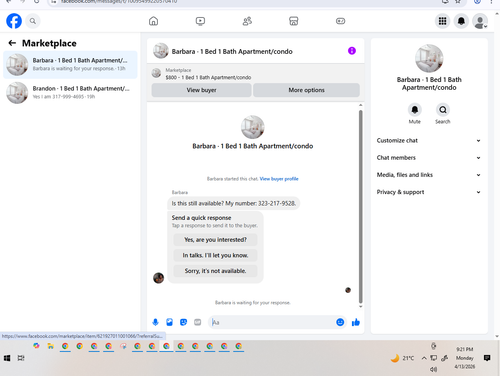Image resolution: width=500 pixels, height=376 pixels.
Task: Click the volume speaker tray icon
Action: click(x=433, y=369)
